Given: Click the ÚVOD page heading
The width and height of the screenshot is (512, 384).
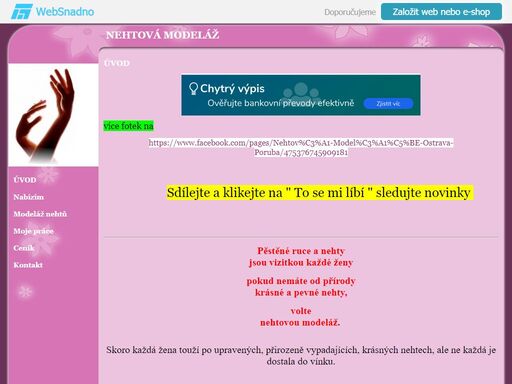Looking at the screenshot, I should point(117,63).
